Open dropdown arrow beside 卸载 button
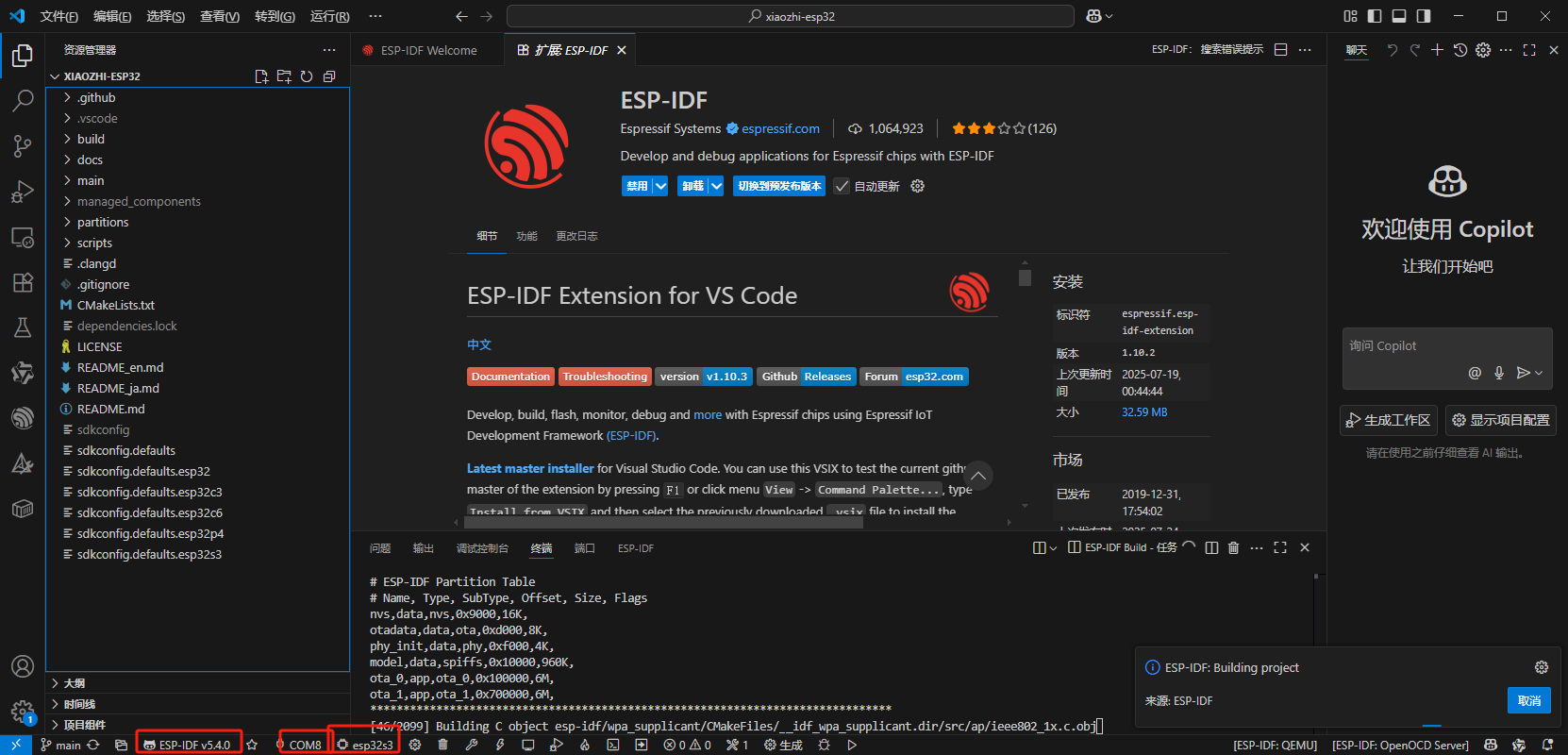1568x755 pixels. click(x=716, y=186)
